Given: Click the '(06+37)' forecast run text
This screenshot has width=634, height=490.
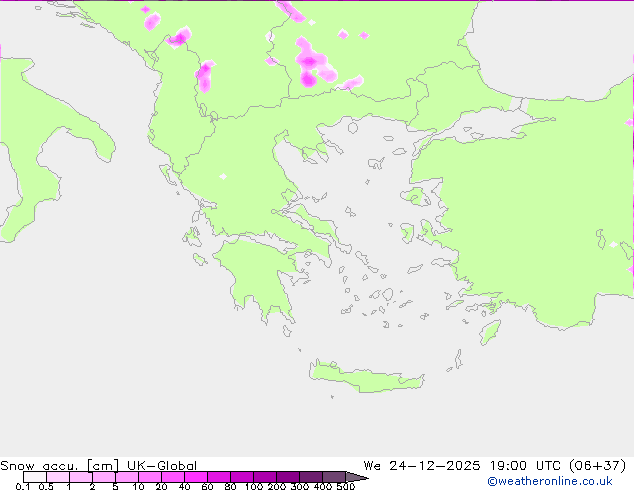Looking at the screenshot, I should pyautogui.click(x=598, y=466).
